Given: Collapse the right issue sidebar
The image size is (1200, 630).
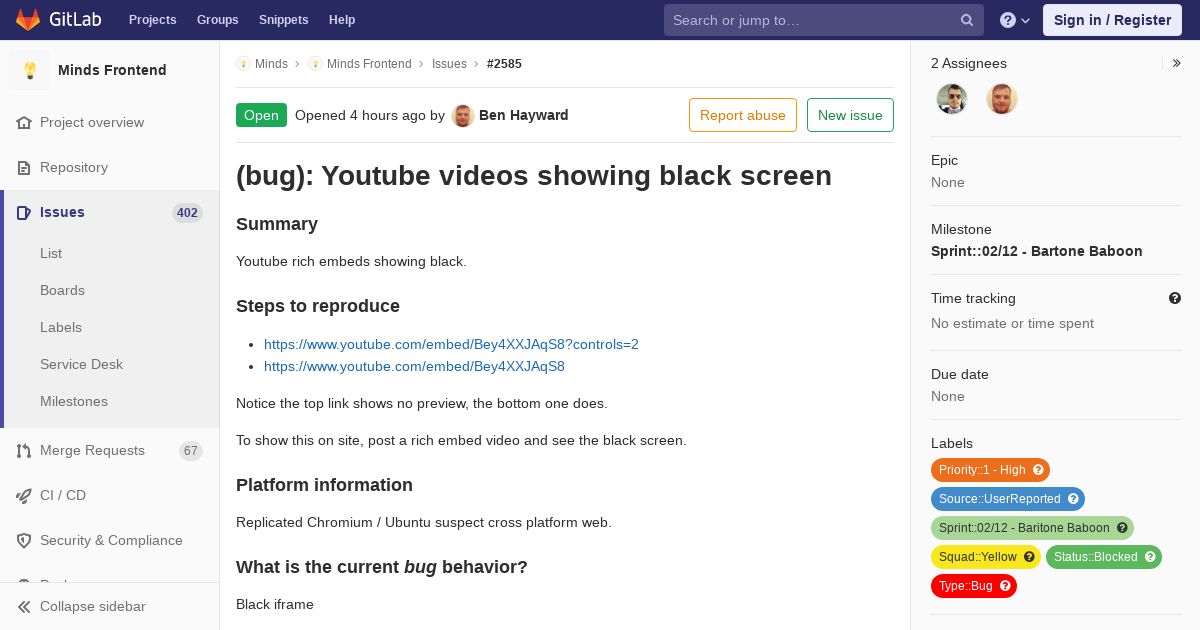Looking at the screenshot, I should tap(1177, 63).
